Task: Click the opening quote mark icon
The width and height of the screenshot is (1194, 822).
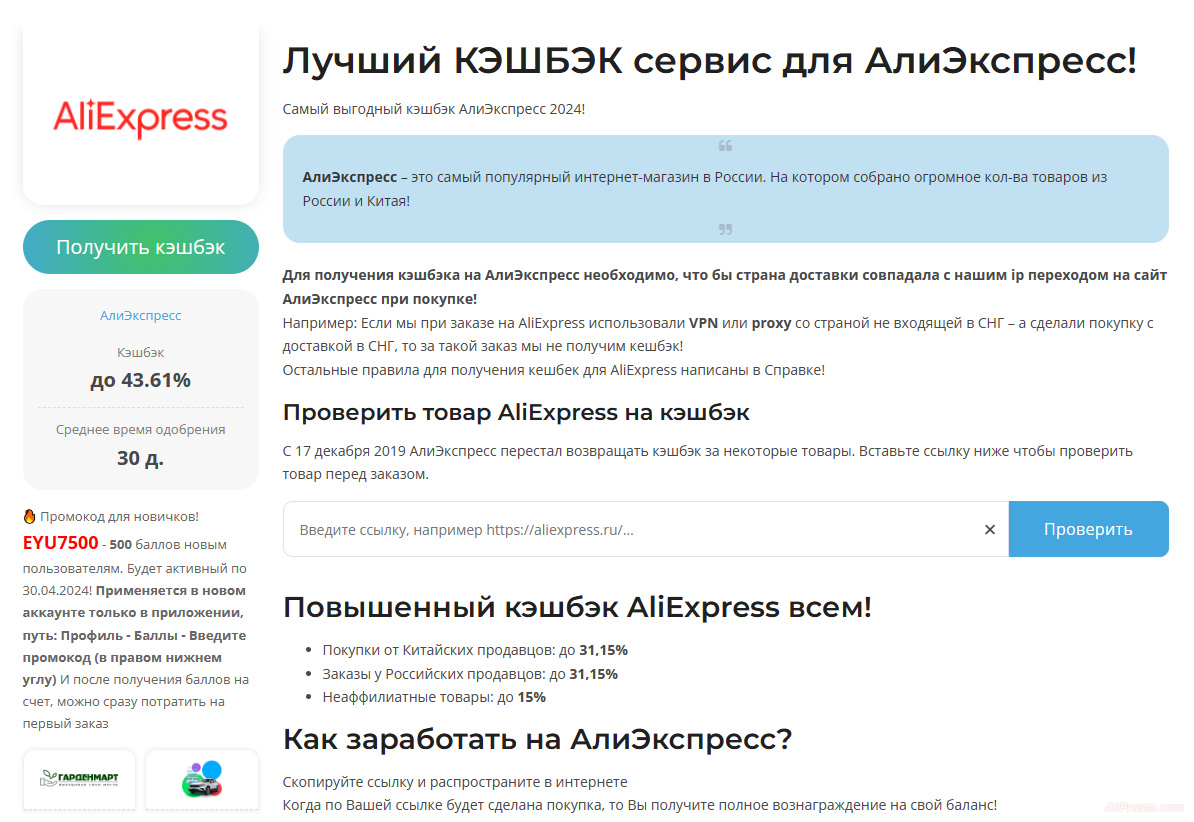Action: (725, 146)
